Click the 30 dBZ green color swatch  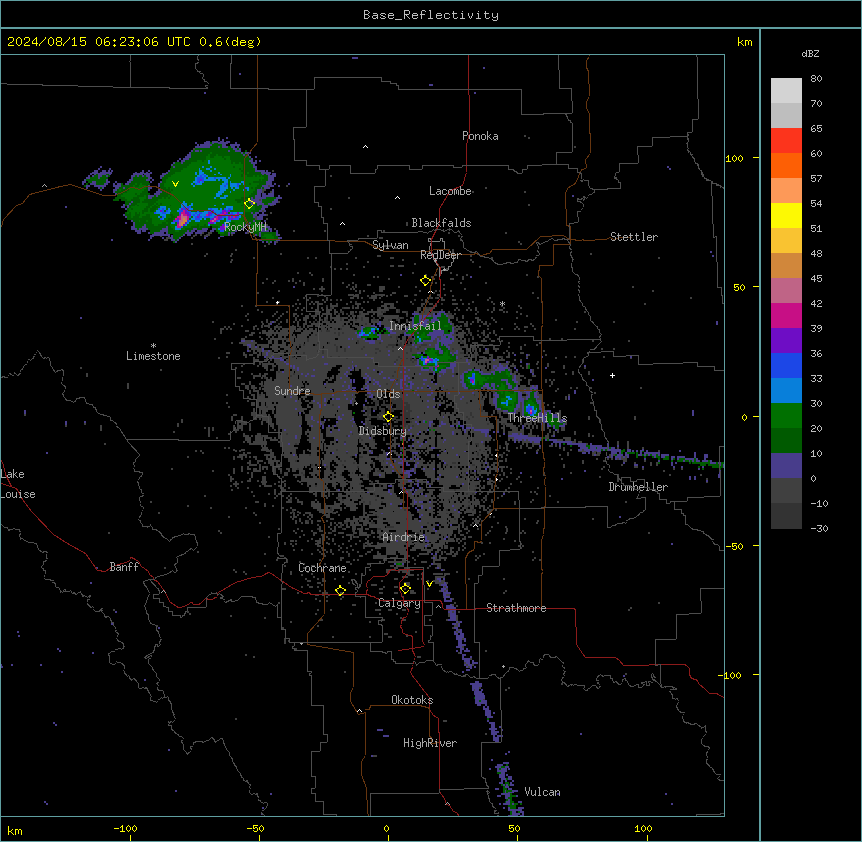tap(786, 416)
